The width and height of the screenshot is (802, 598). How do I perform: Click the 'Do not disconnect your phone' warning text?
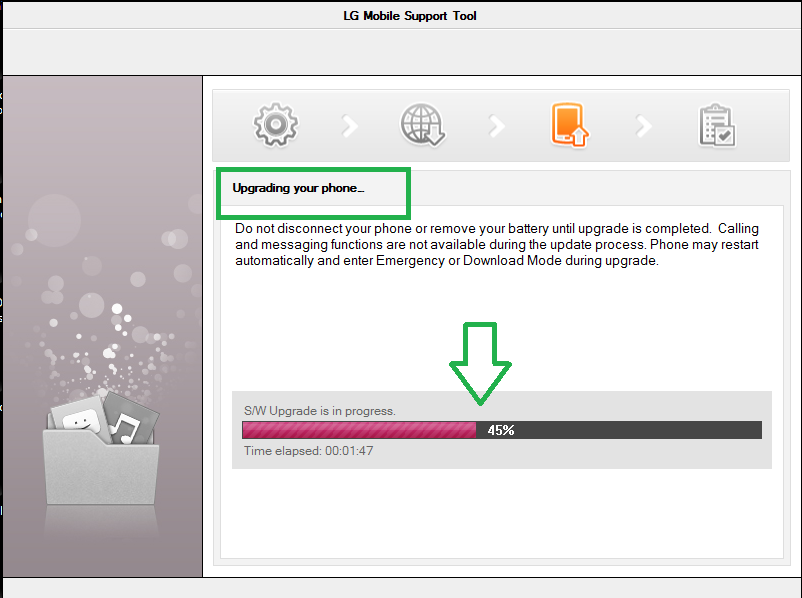pos(497,245)
